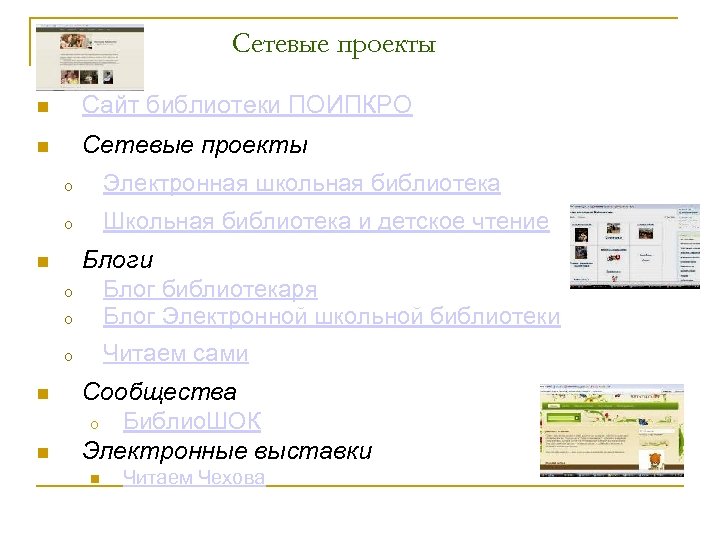Screen dimensions: 720x540
Task: Open the green website screenshot thumbnail beside Сообщества
Action: click(612, 431)
